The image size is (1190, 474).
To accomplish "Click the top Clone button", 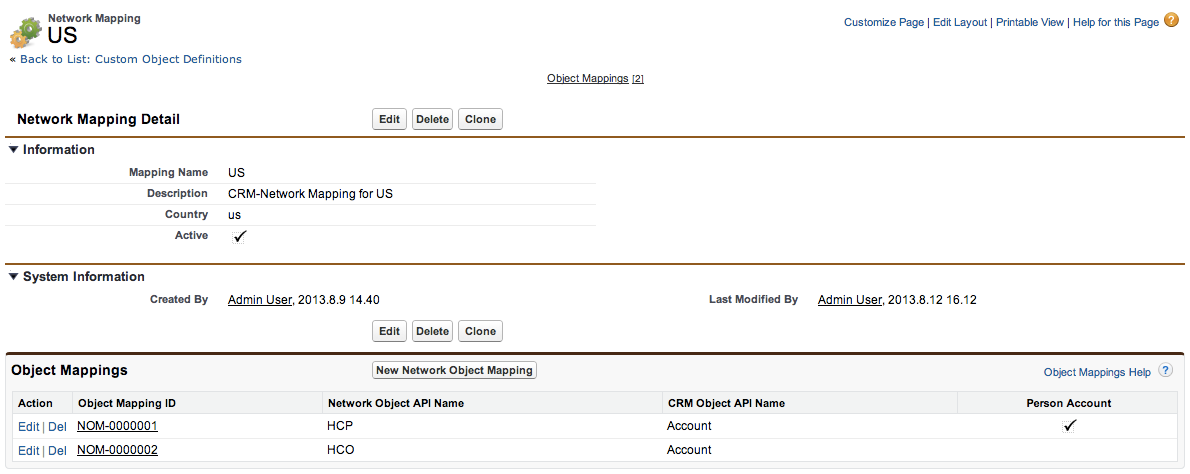I will [x=480, y=119].
